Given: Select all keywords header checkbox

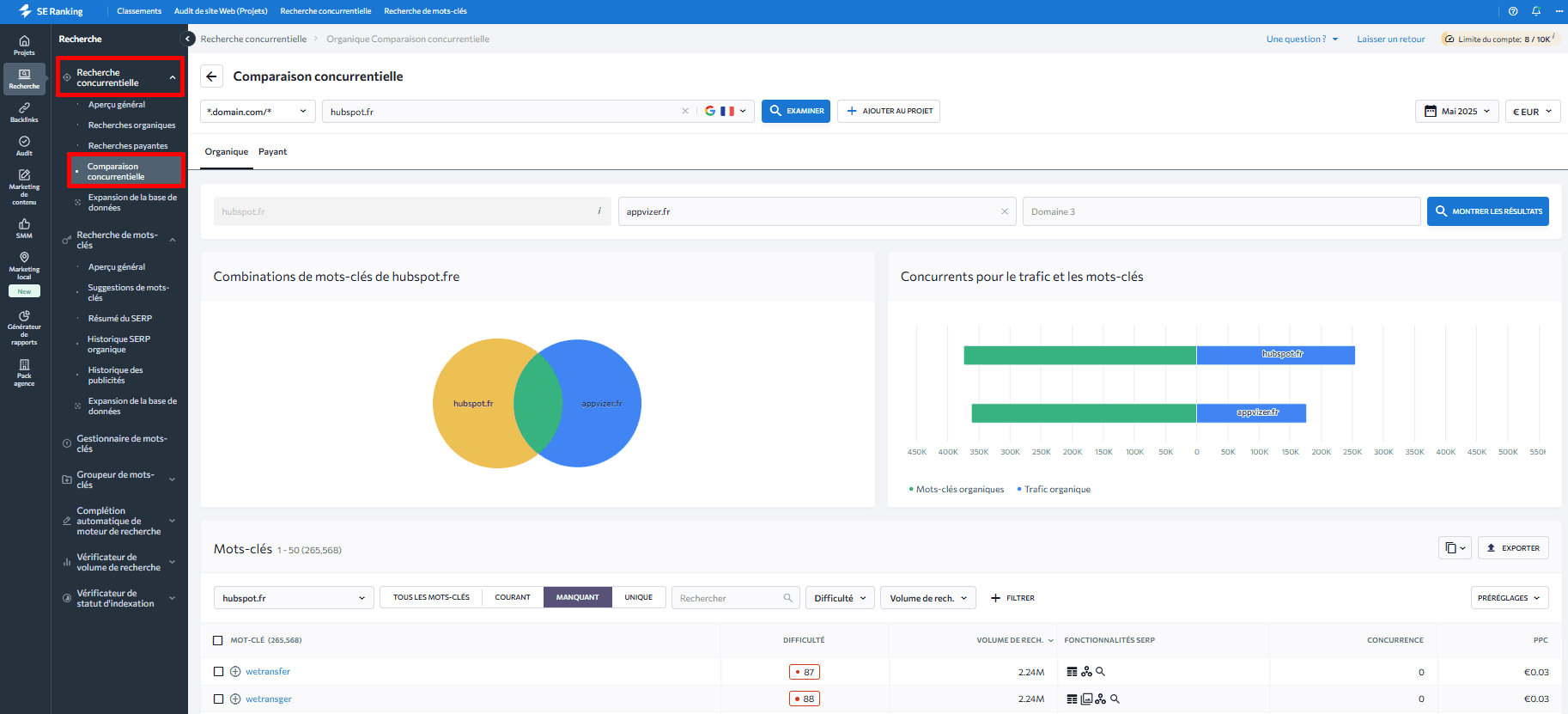Looking at the screenshot, I should click(x=218, y=640).
